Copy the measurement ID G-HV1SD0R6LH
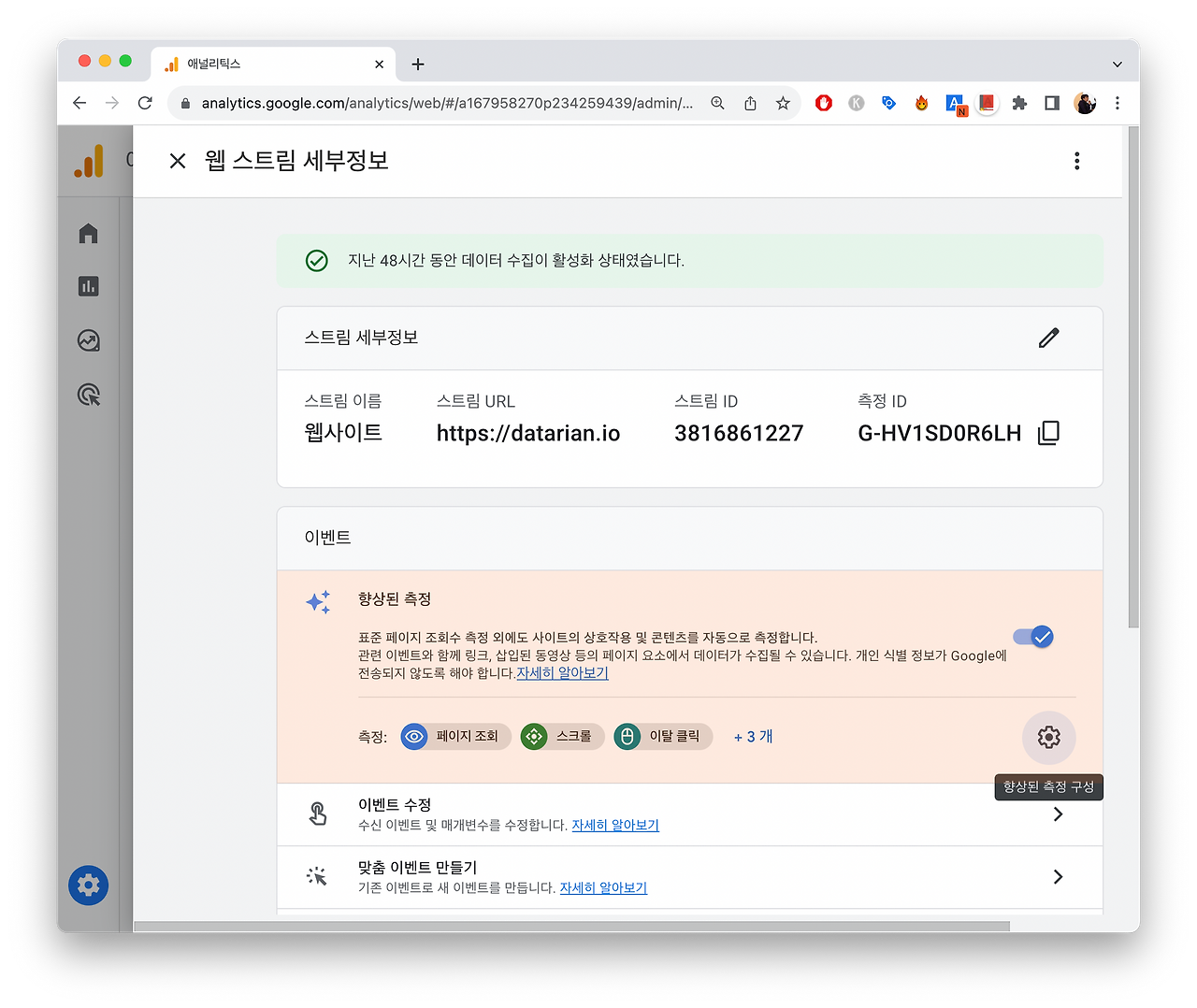This screenshot has height=1008, width=1197. point(1049,433)
